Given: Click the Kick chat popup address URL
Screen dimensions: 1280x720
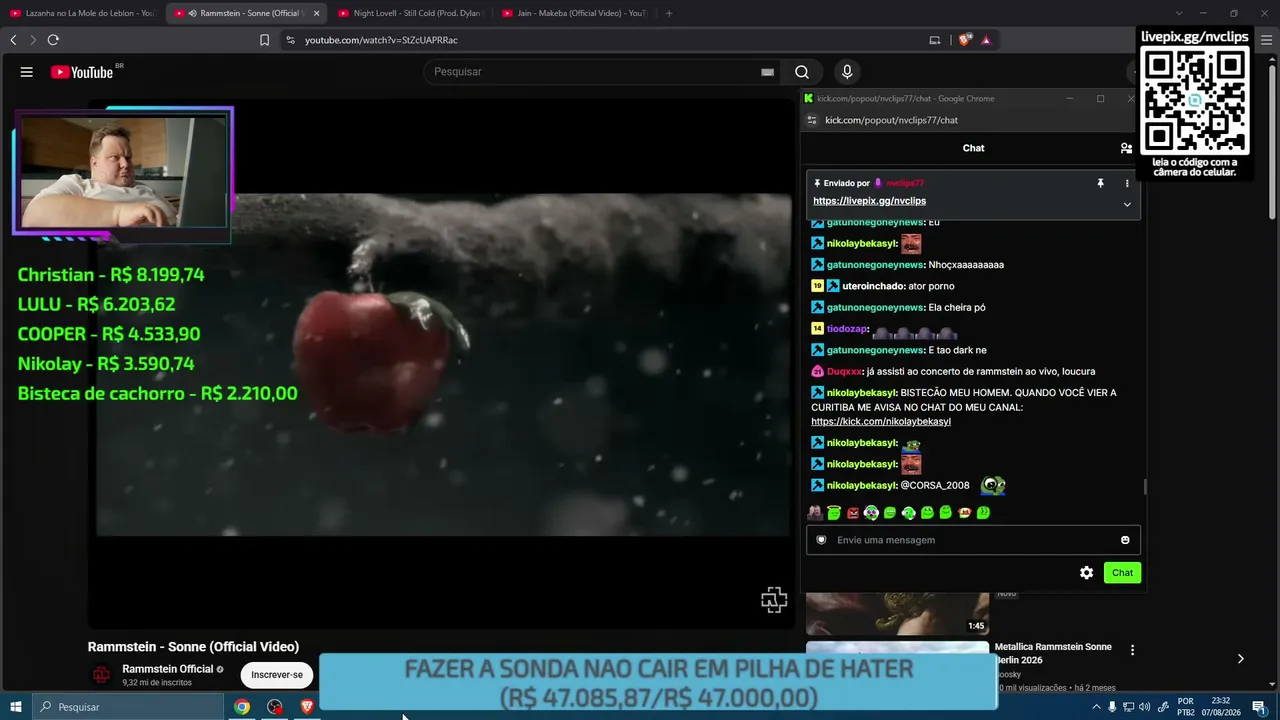Looking at the screenshot, I should [891, 120].
